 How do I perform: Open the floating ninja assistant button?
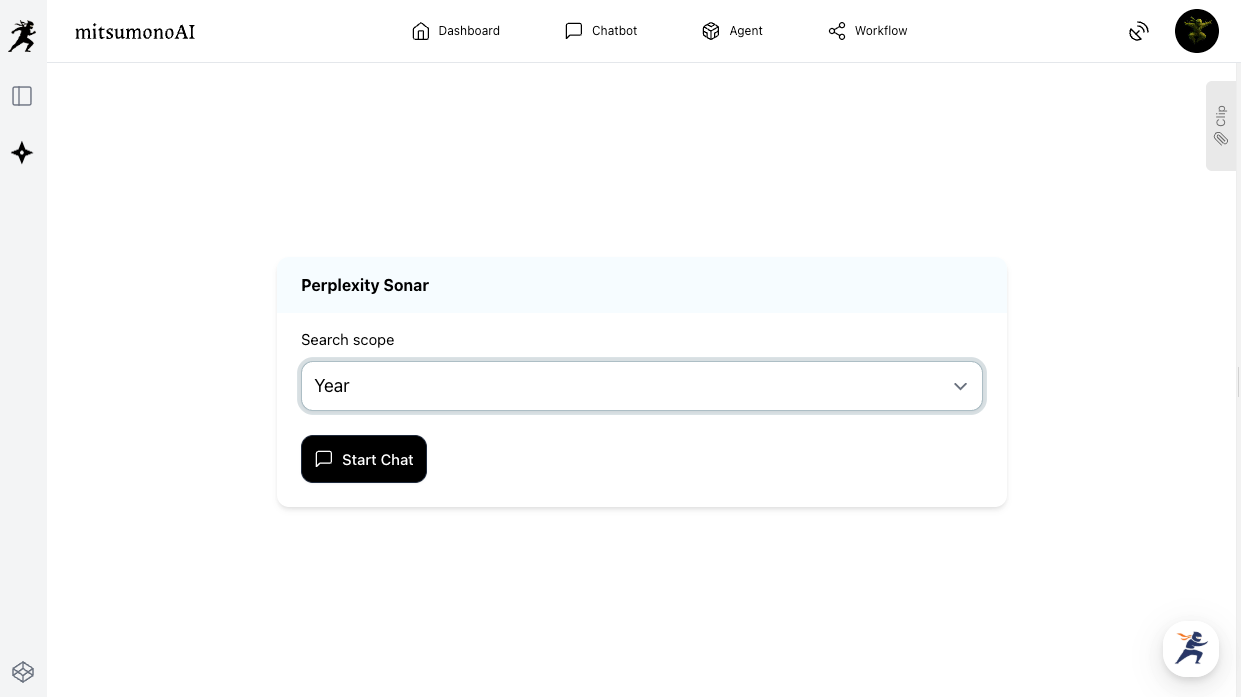1190,649
